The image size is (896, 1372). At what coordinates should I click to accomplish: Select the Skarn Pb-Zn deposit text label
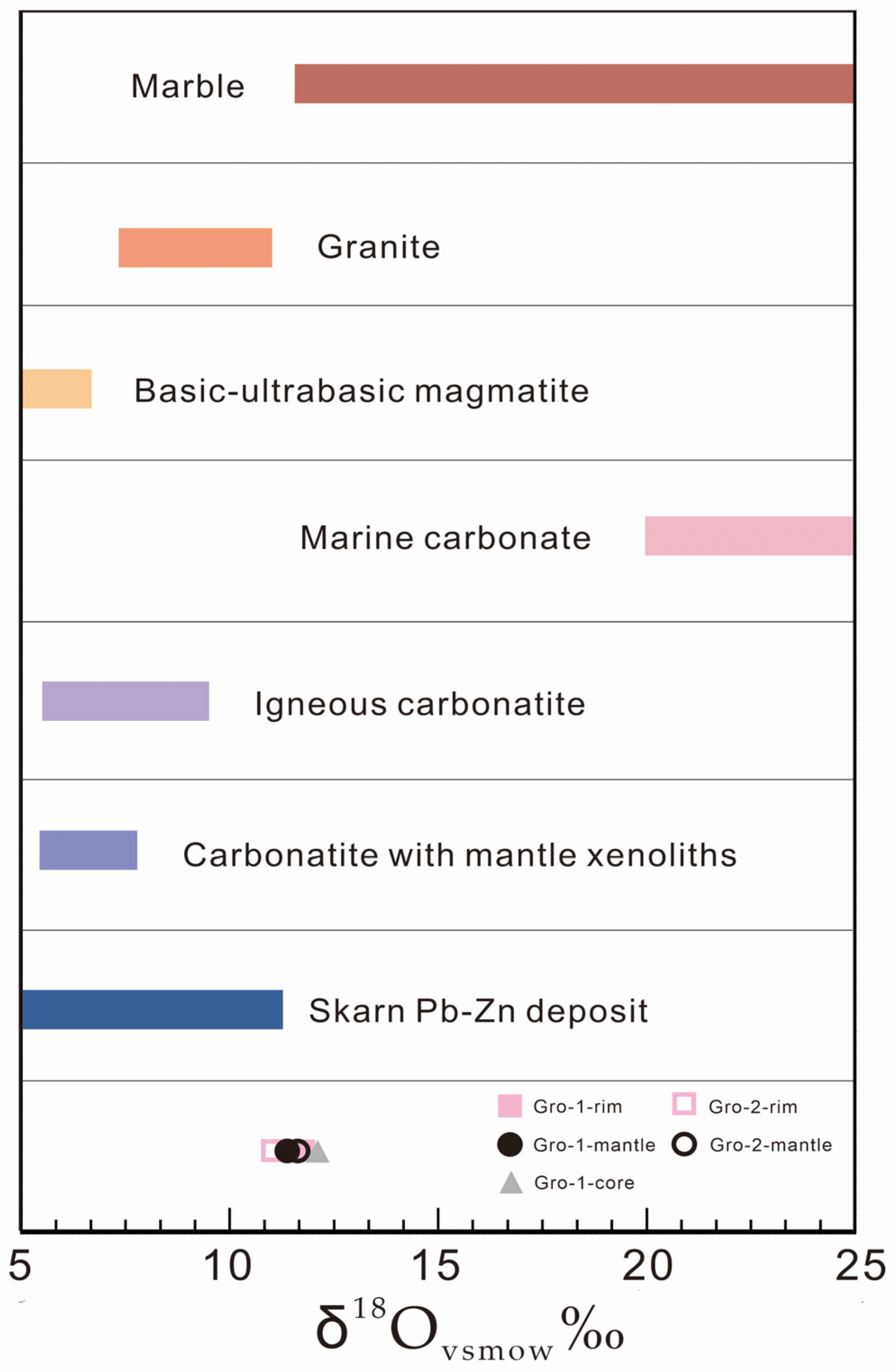478,1011
